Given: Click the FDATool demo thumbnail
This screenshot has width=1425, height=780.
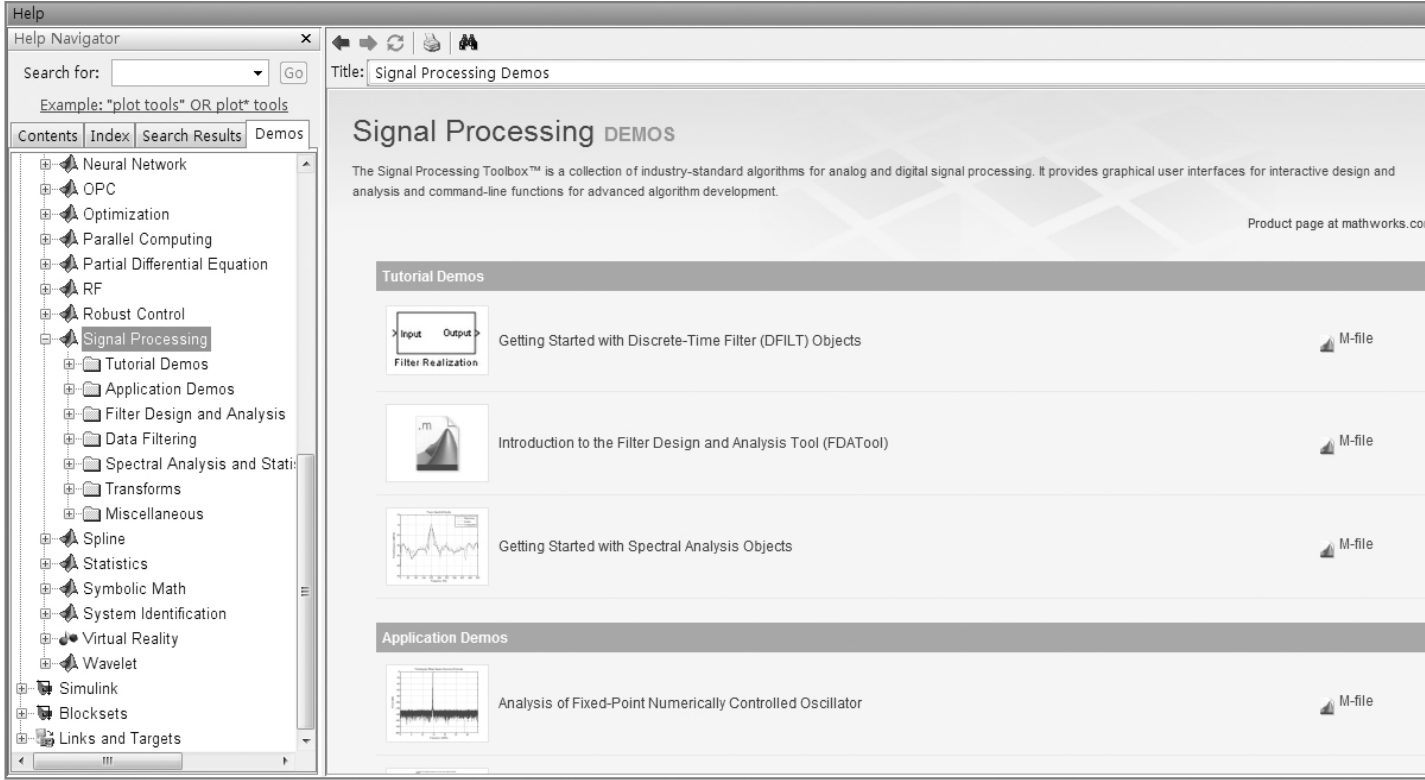Looking at the screenshot, I should (x=437, y=443).
